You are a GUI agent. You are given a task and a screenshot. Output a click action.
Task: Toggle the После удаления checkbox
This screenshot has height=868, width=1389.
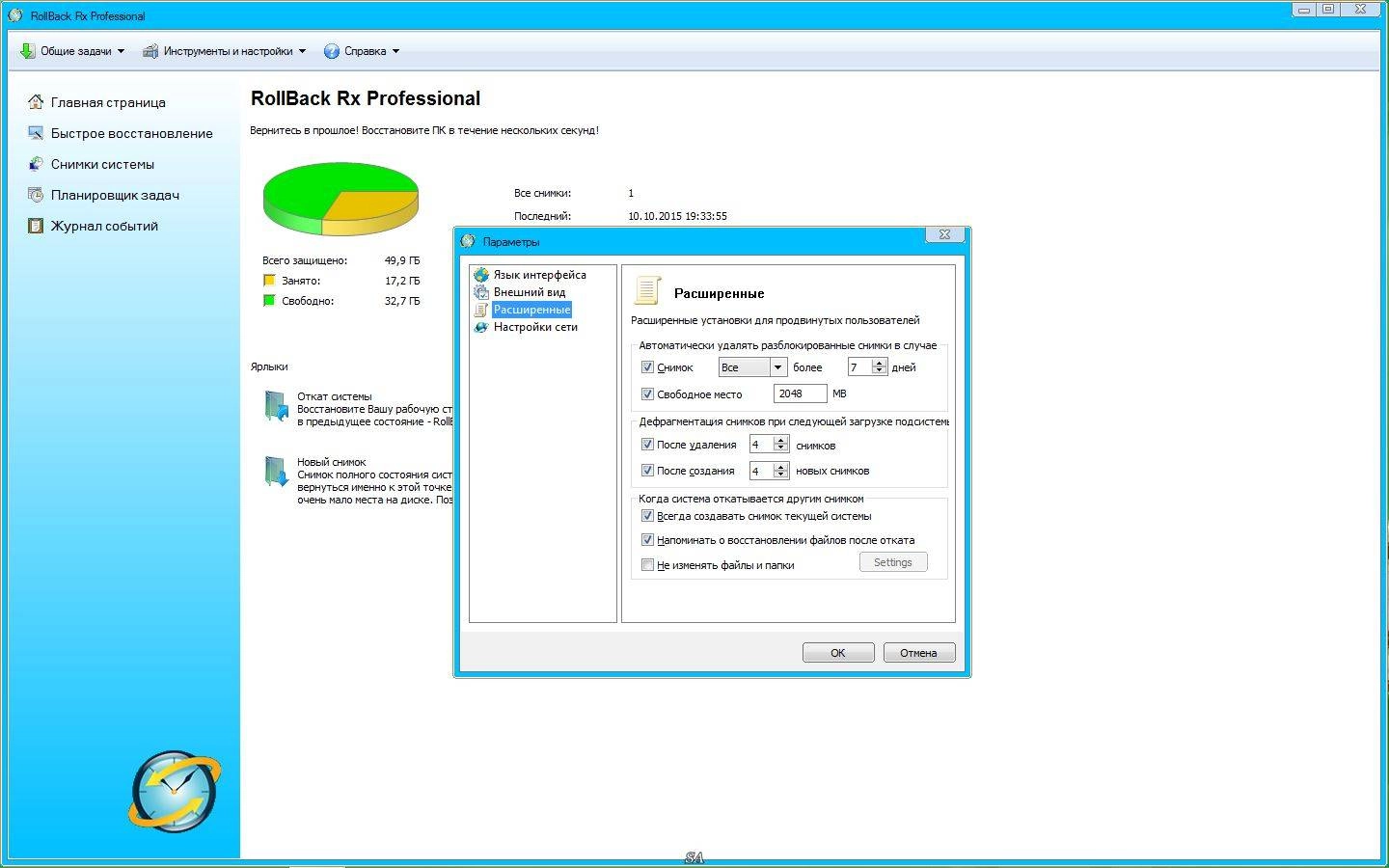pos(647,445)
